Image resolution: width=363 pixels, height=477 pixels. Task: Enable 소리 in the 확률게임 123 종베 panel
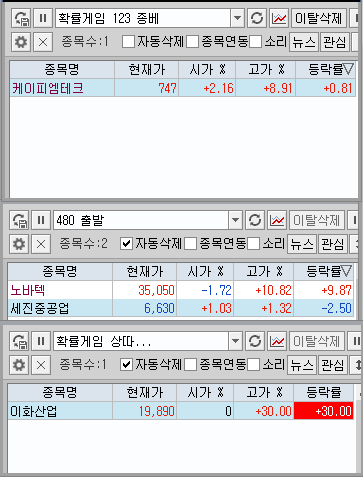(256, 42)
